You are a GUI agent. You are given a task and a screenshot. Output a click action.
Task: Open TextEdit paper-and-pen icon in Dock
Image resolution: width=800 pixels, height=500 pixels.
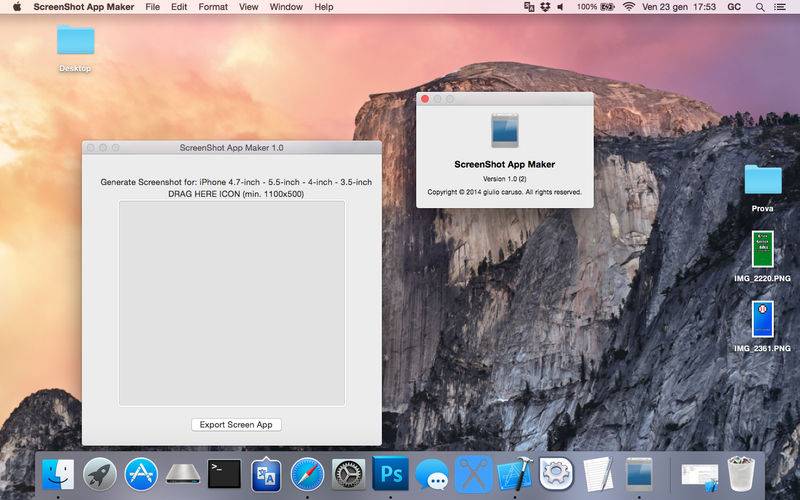click(597, 474)
